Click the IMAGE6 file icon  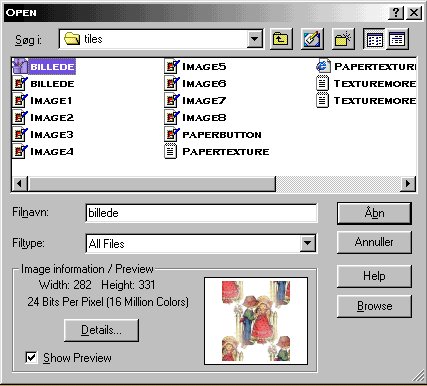coord(172,83)
